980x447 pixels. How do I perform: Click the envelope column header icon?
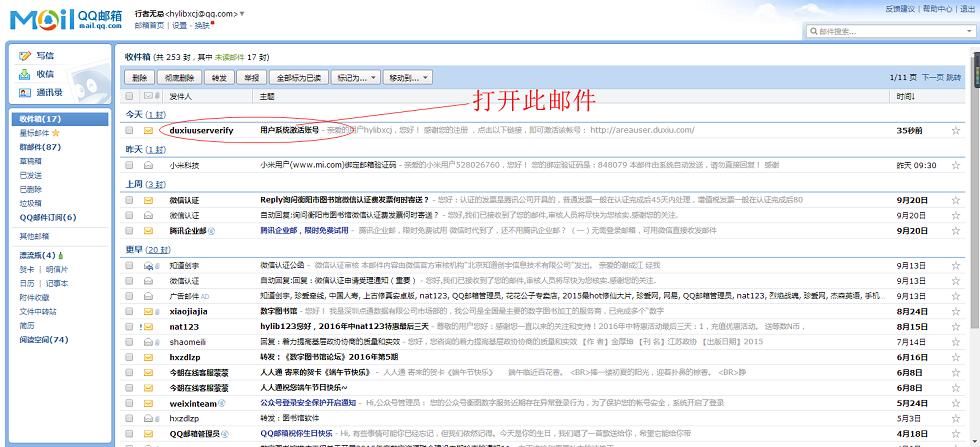click(149, 96)
